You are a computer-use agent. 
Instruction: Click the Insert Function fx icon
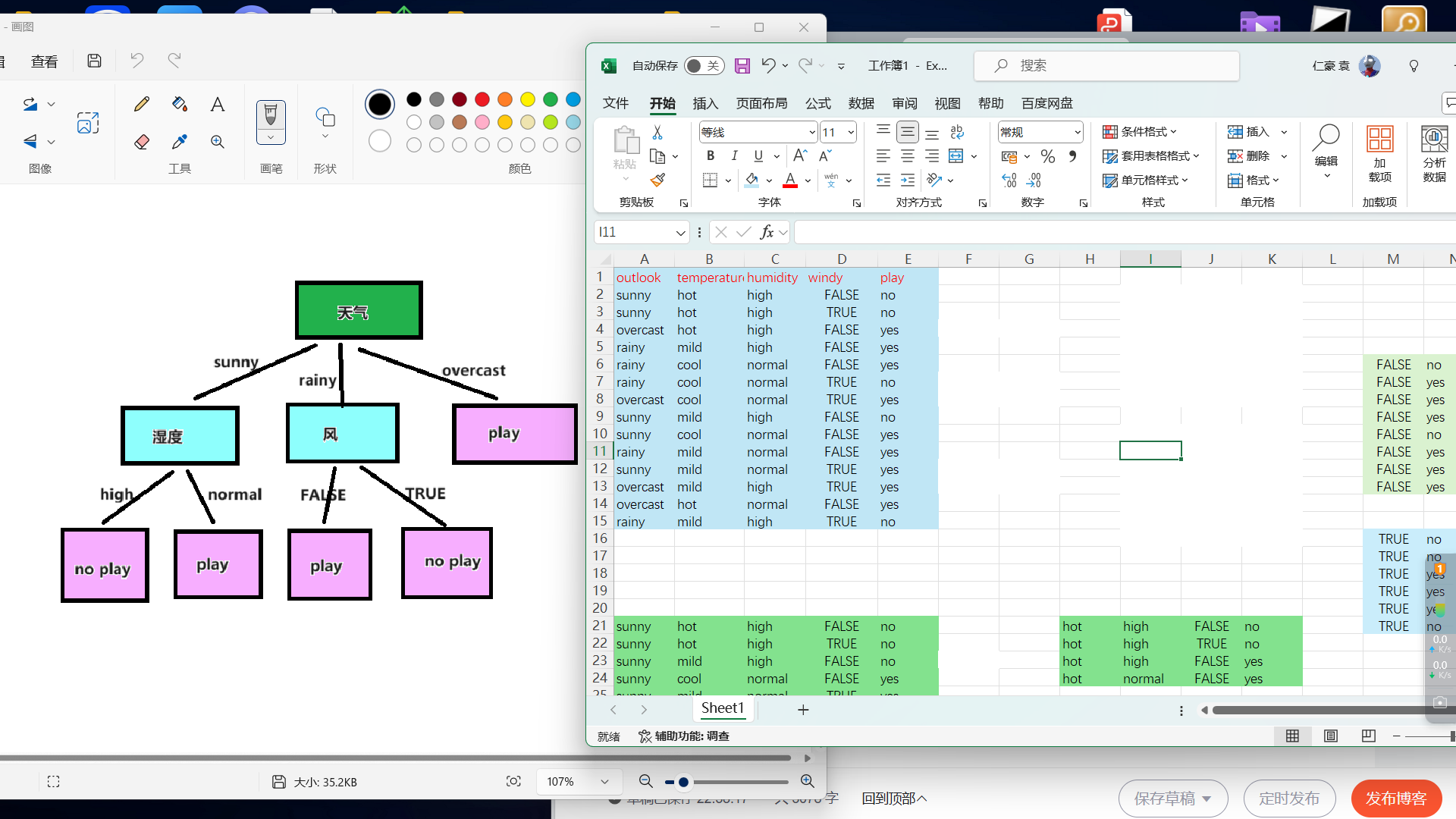tap(767, 232)
